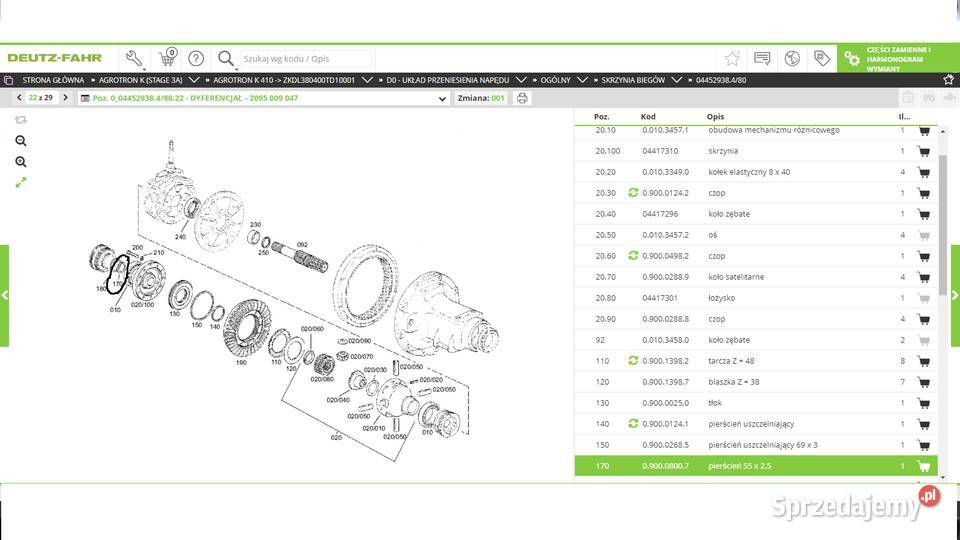960x540 pixels.
Task: Add pierścień 55 x 2.5 to cart
Action: coord(923,466)
